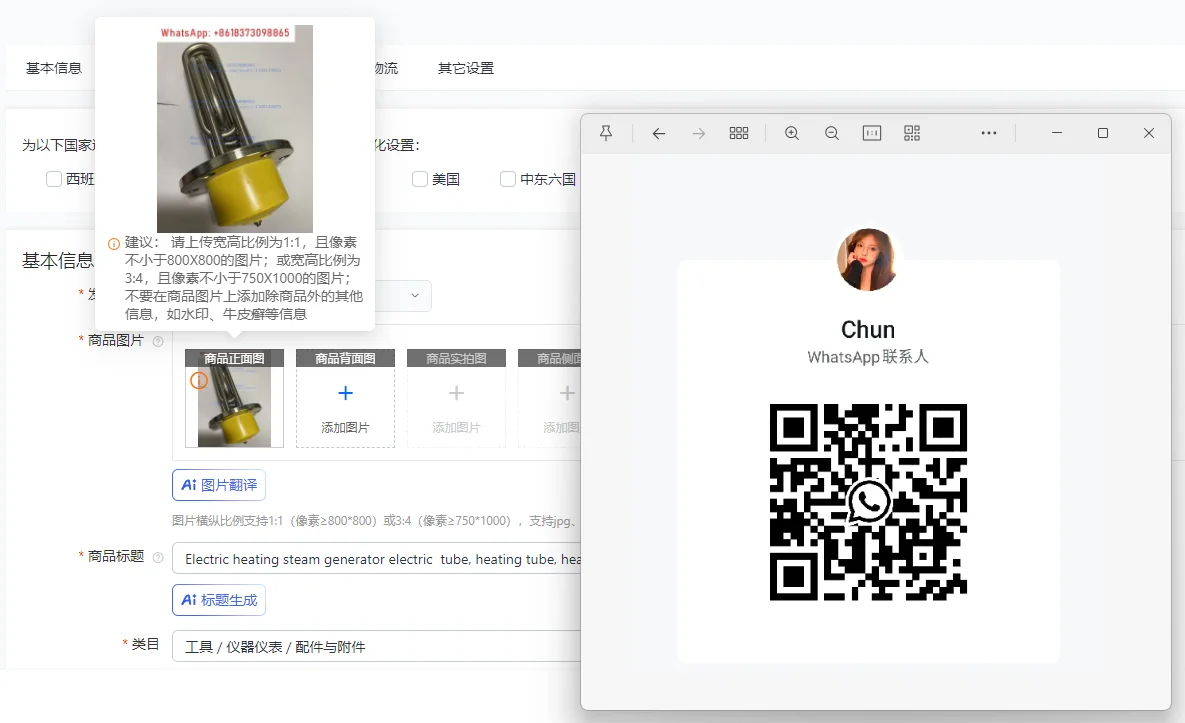Click the AI 标题生成 button
The width and height of the screenshot is (1185, 723).
tap(219, 600)
